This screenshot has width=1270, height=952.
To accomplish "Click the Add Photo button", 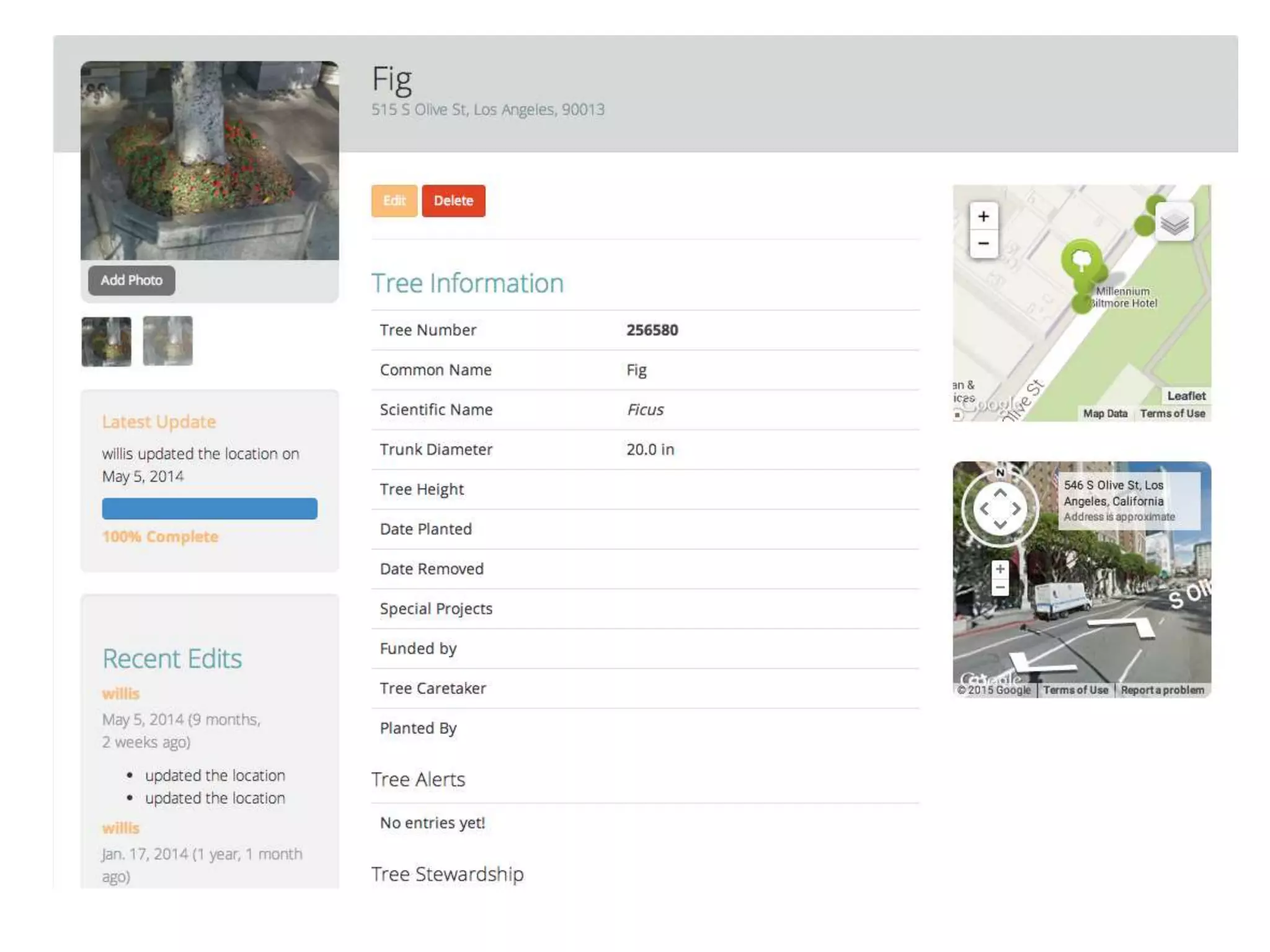I will [x=131, y=280].
